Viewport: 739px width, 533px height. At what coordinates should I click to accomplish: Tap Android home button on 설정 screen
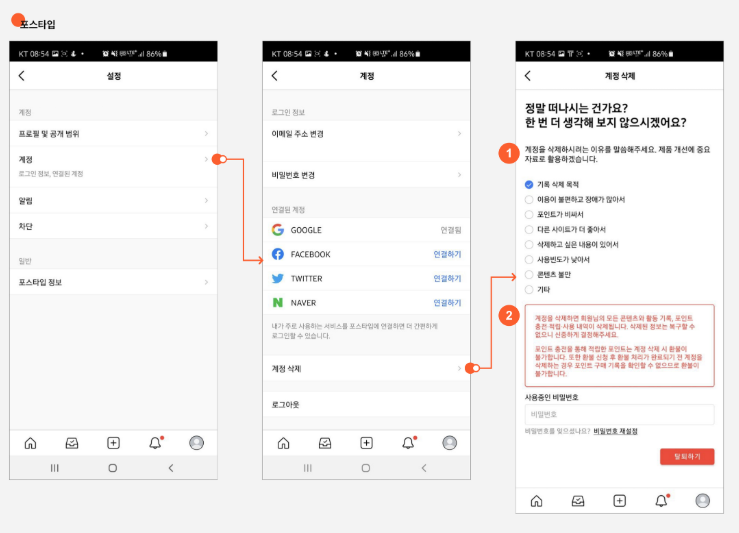point(113,468)
